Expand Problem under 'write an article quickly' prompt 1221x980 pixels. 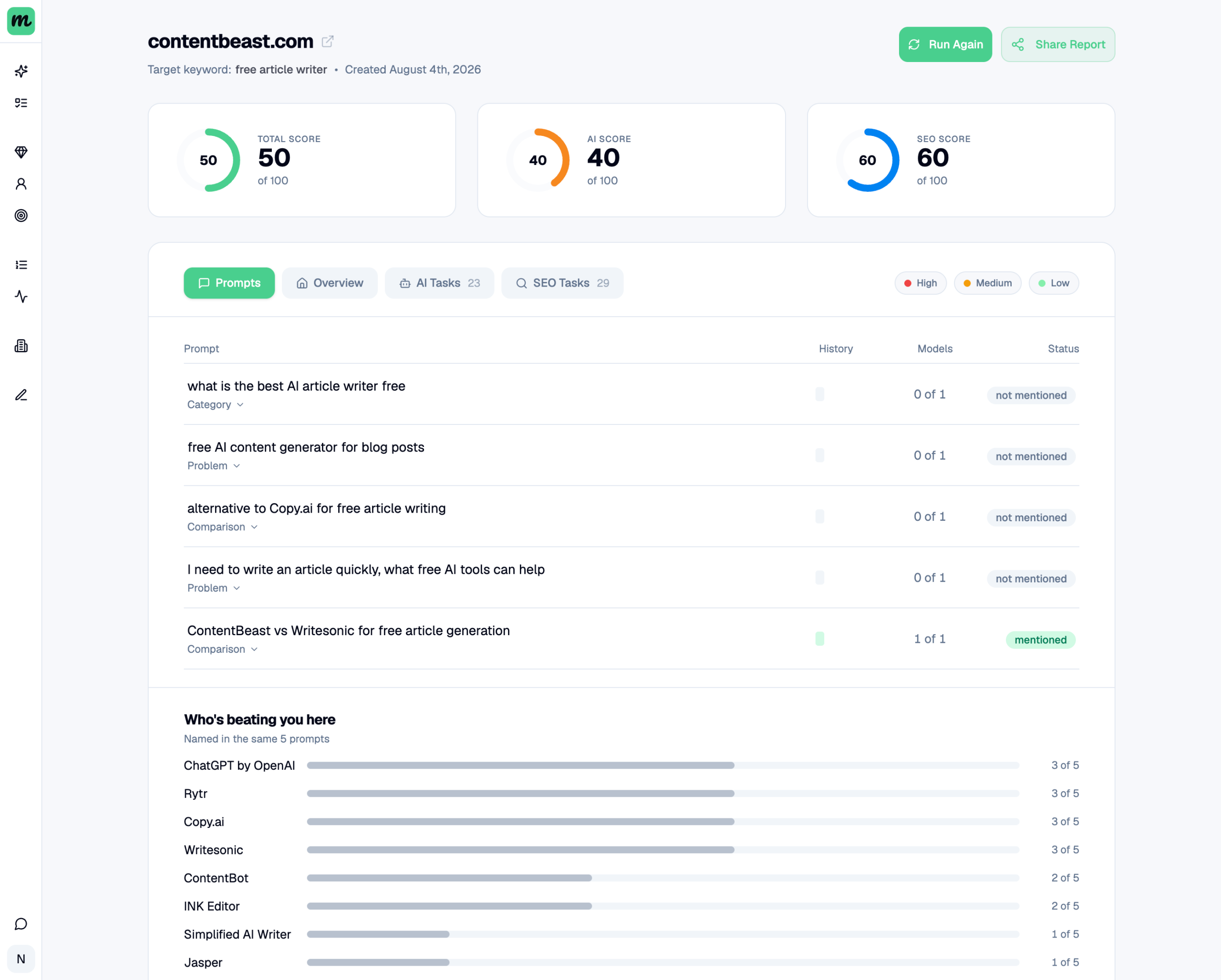pos(214,588)
